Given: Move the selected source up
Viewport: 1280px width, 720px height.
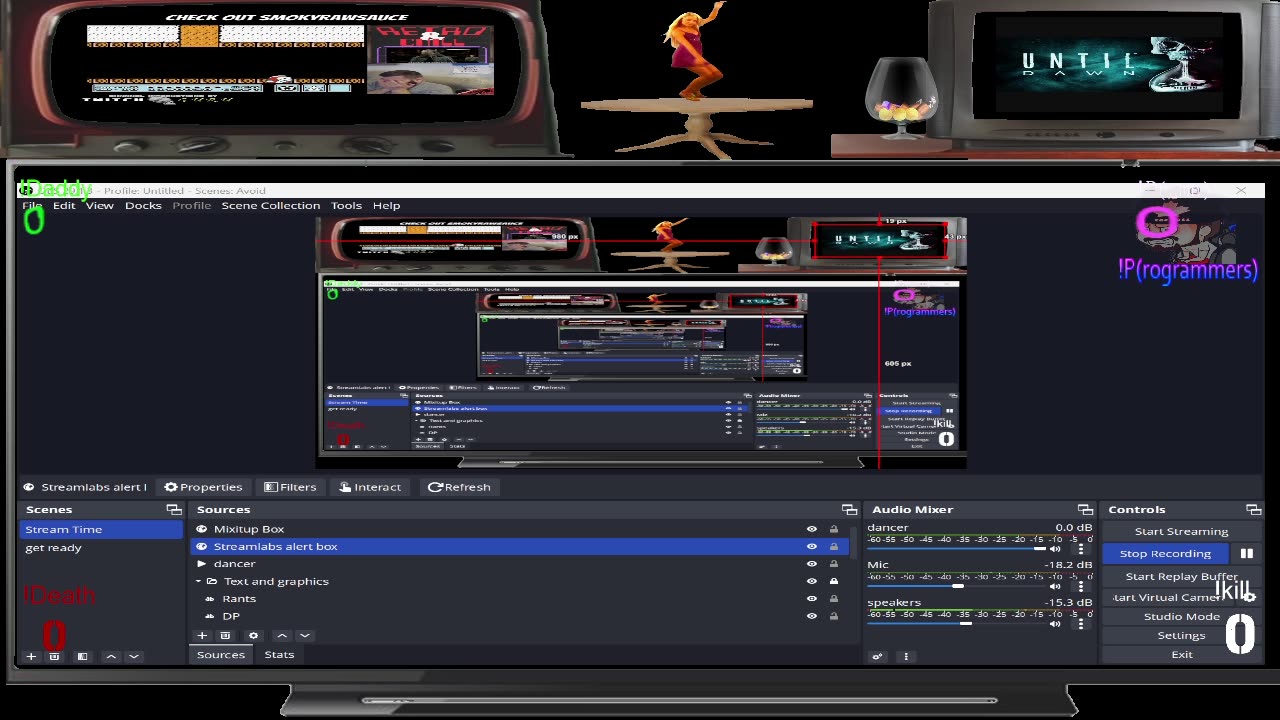Looking at the screenshot, I should 282,635.
